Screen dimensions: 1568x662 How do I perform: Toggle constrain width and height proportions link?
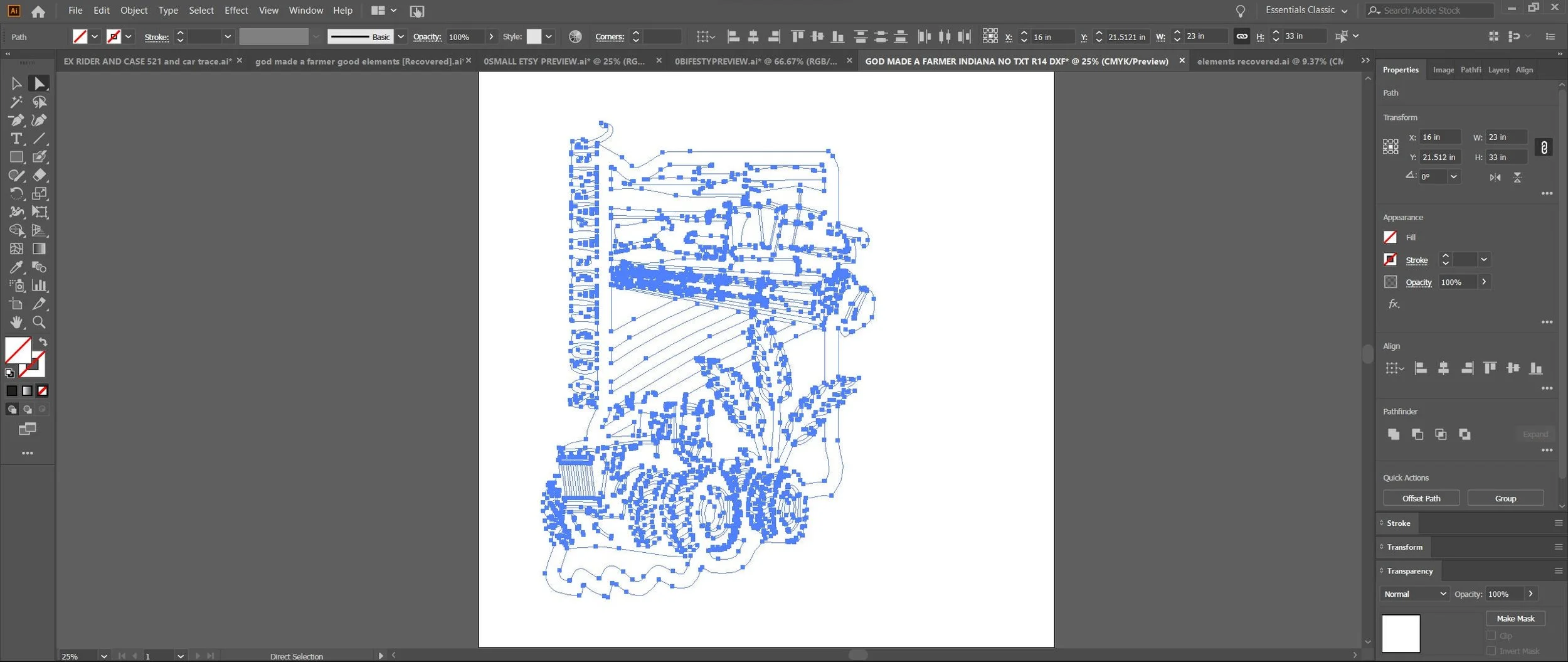click(x=1544, y=147)
